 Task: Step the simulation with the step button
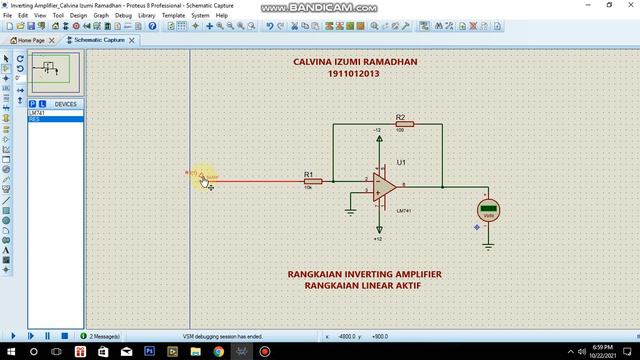(31, 336)
